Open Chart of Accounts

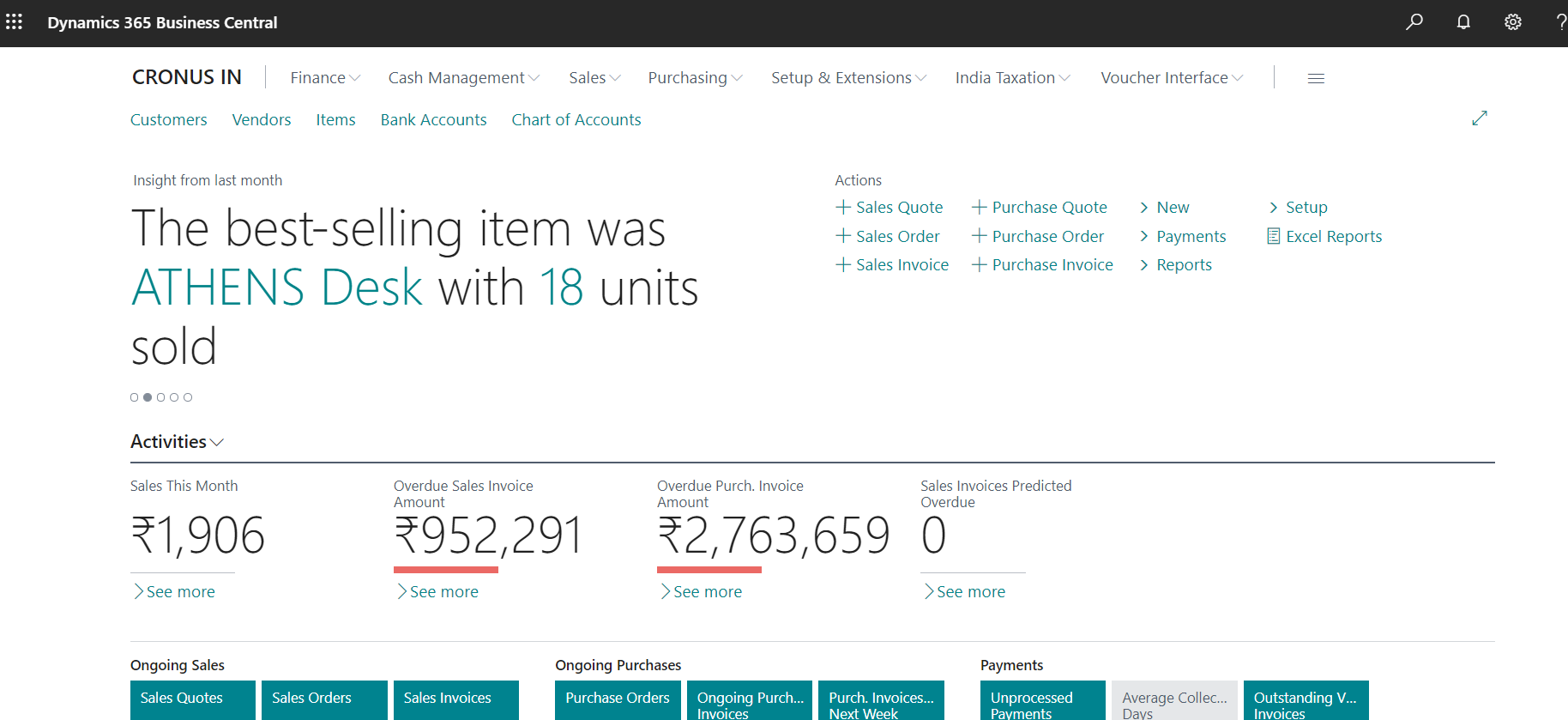[576, 120]
